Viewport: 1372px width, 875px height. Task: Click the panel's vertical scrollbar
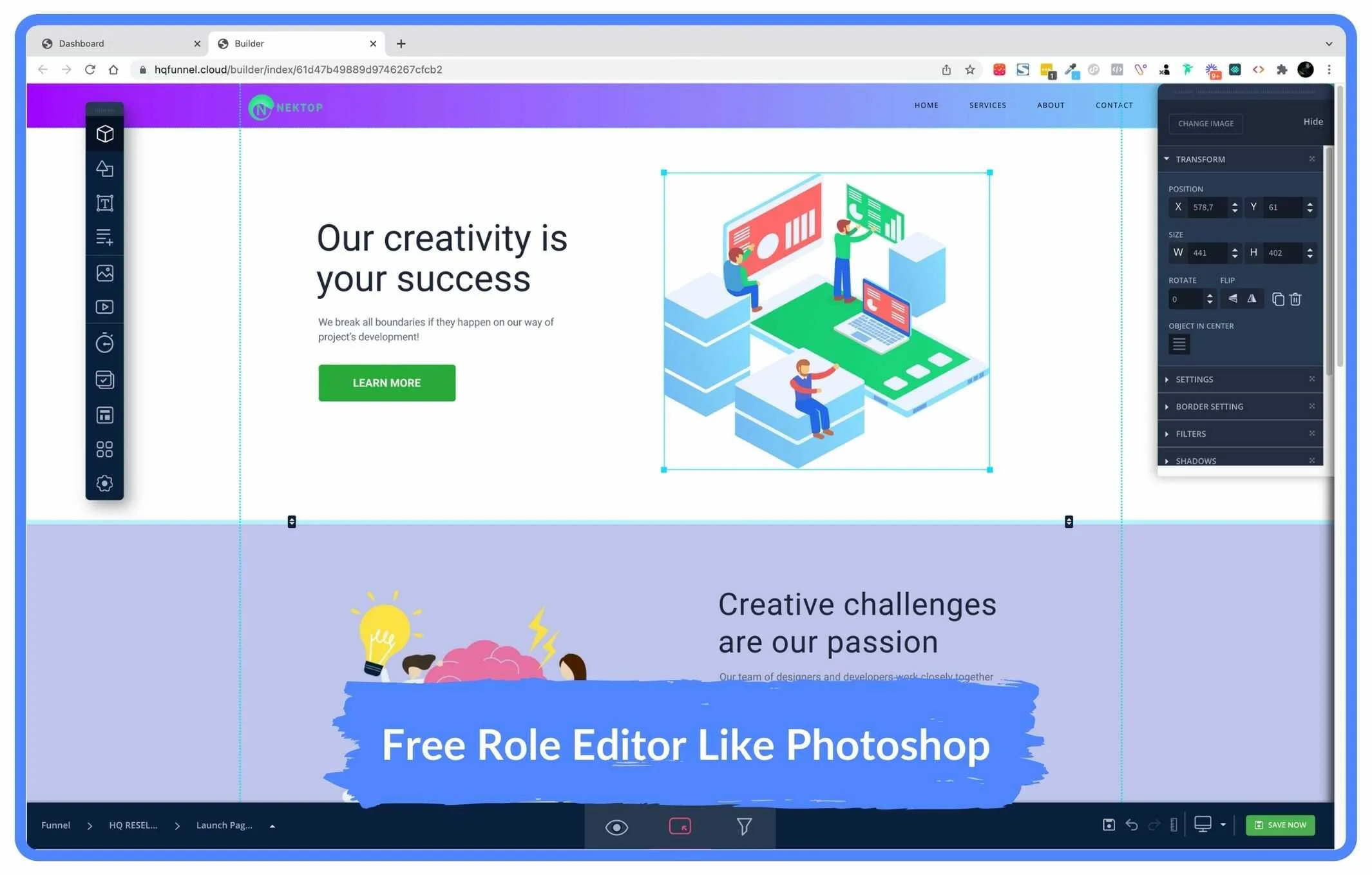[x=1329, y=258]
